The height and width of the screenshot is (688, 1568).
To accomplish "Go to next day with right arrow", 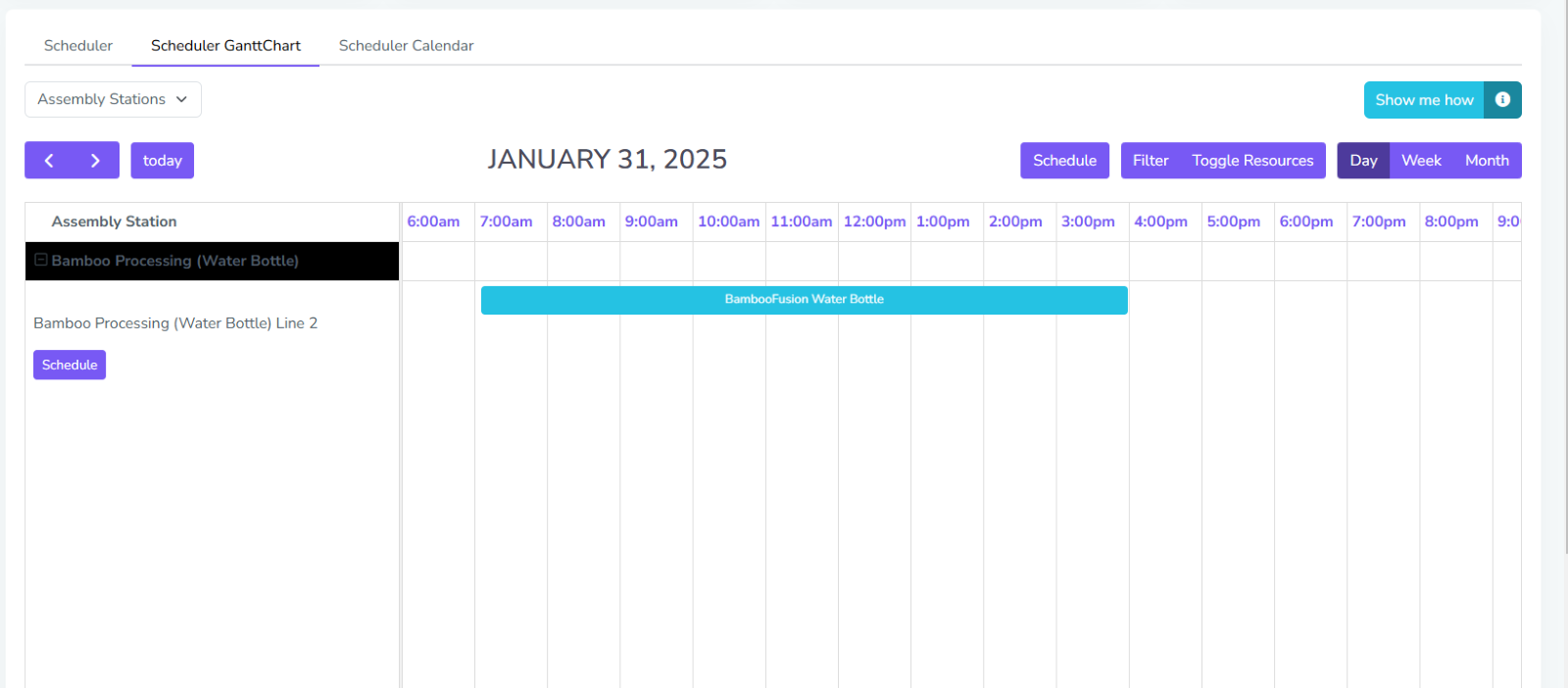I will tap(95, 161).
